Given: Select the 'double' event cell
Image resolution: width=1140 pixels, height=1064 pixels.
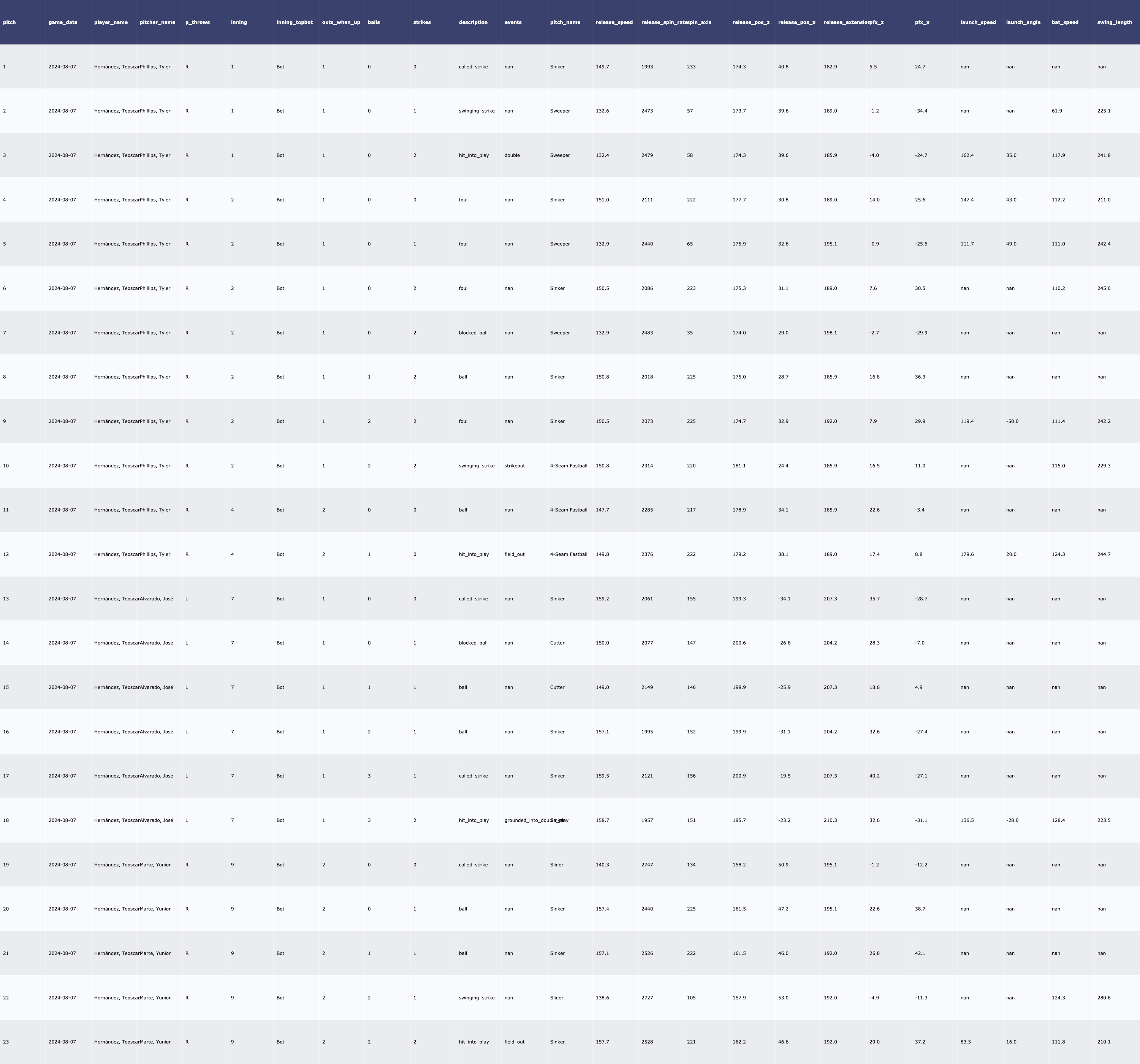Looking at the screenshot, I should (512, 155).
